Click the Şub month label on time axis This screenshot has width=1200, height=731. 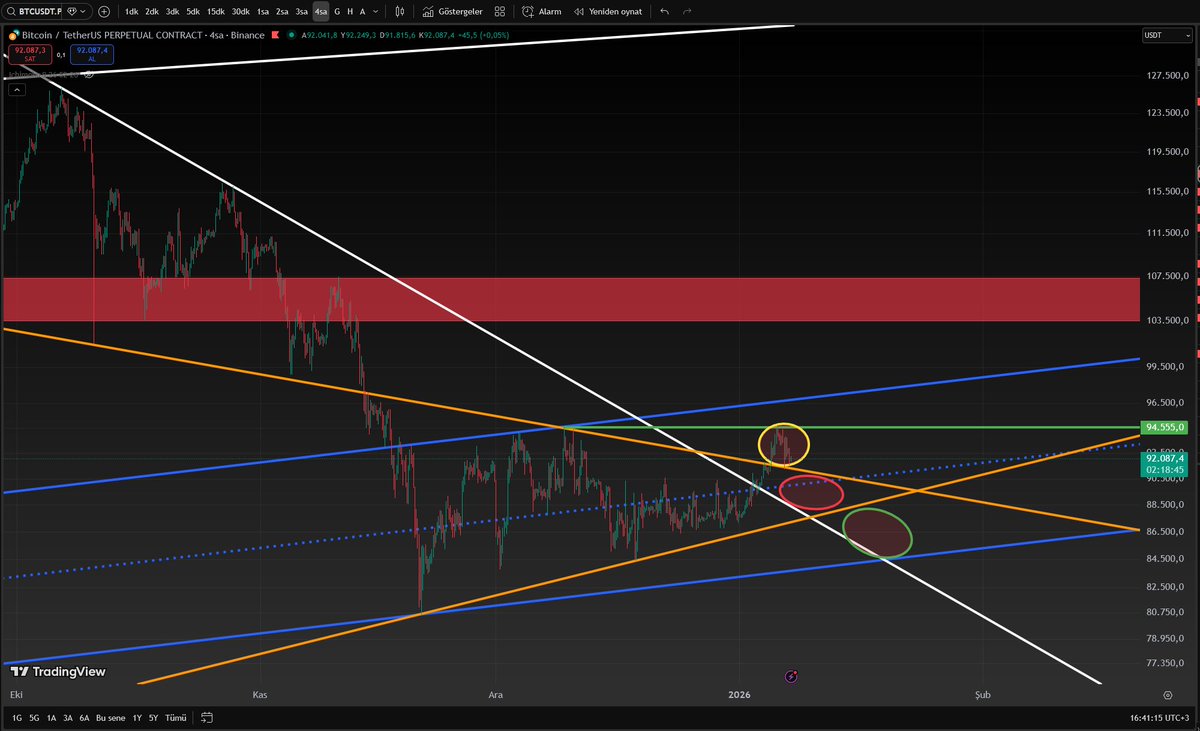982,693
